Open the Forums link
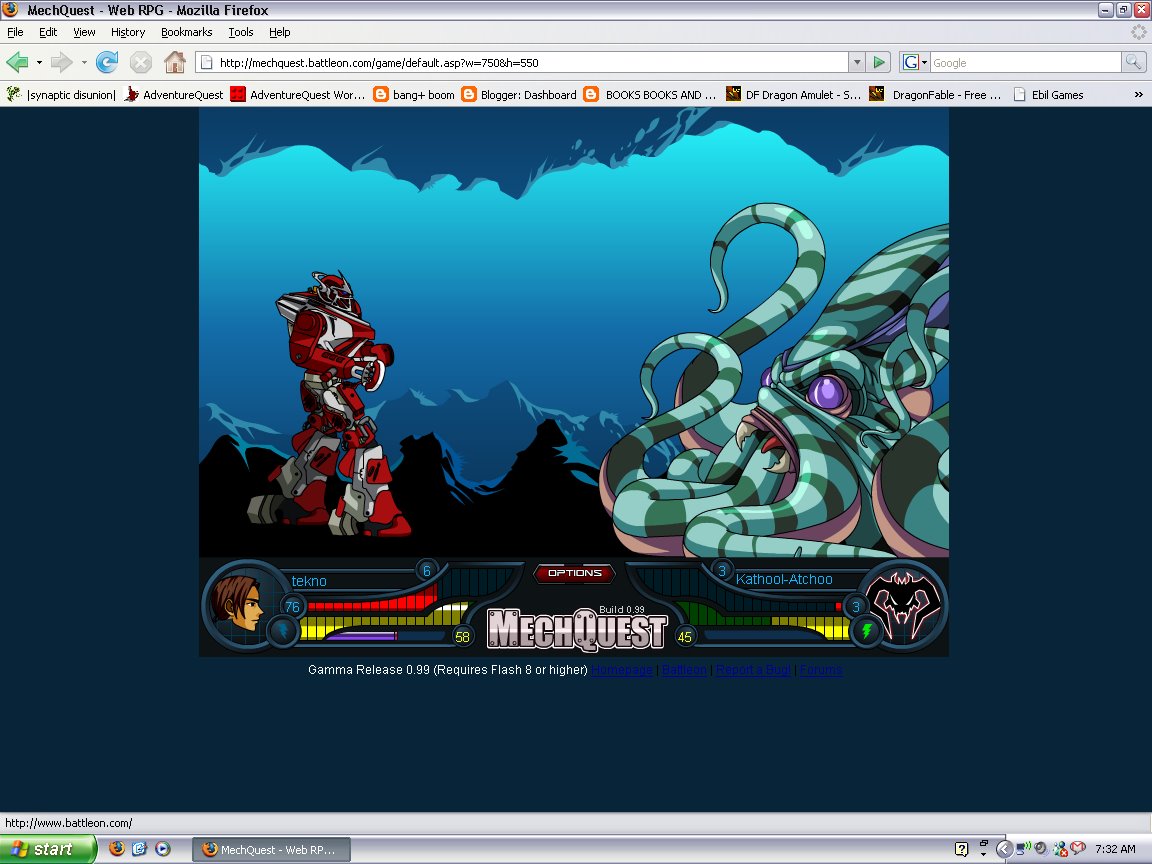 click(821, 670)
